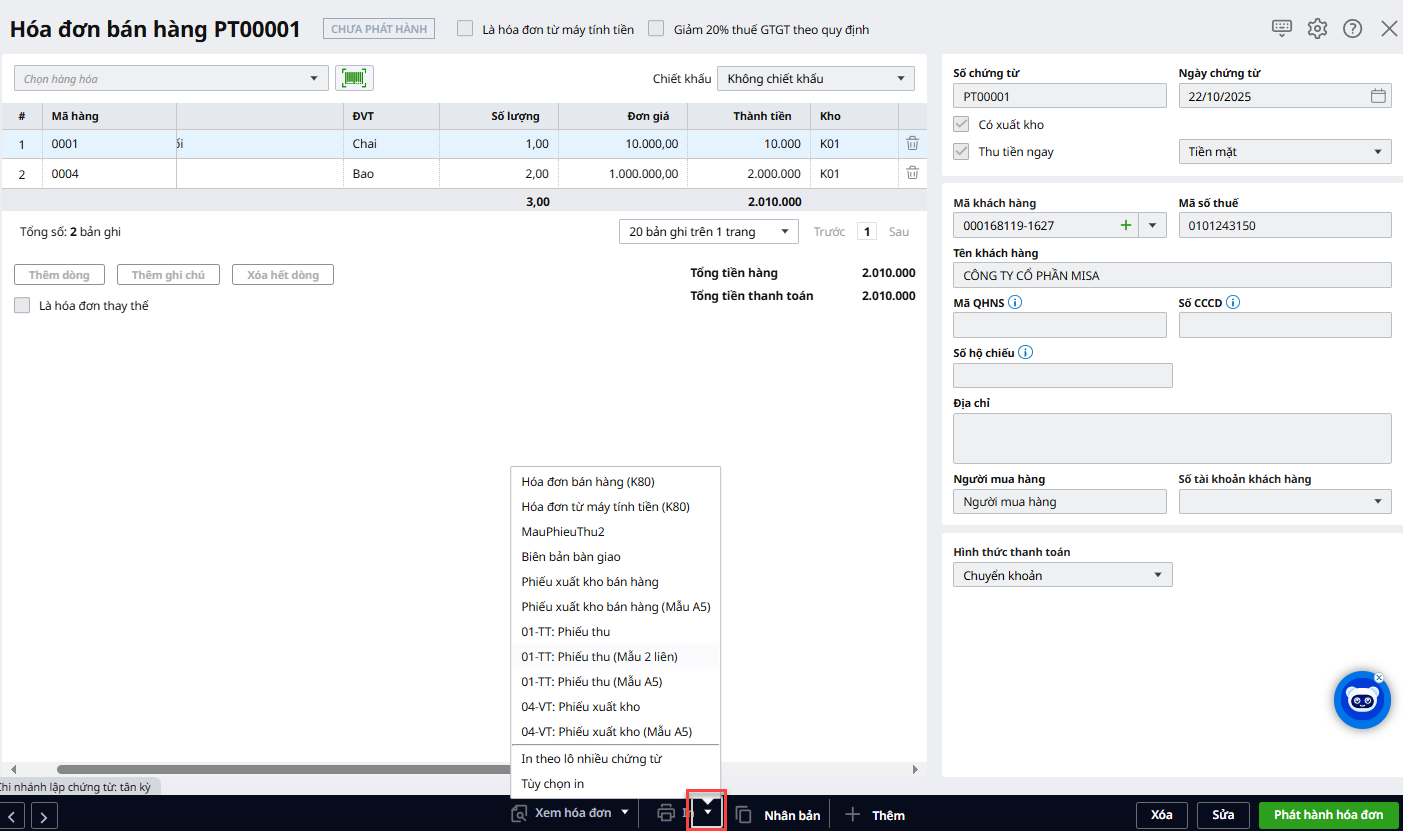Expand the records-per-page dropdown
The height and width of the screenshot is (831, 1403).
(x=708, y=232)
